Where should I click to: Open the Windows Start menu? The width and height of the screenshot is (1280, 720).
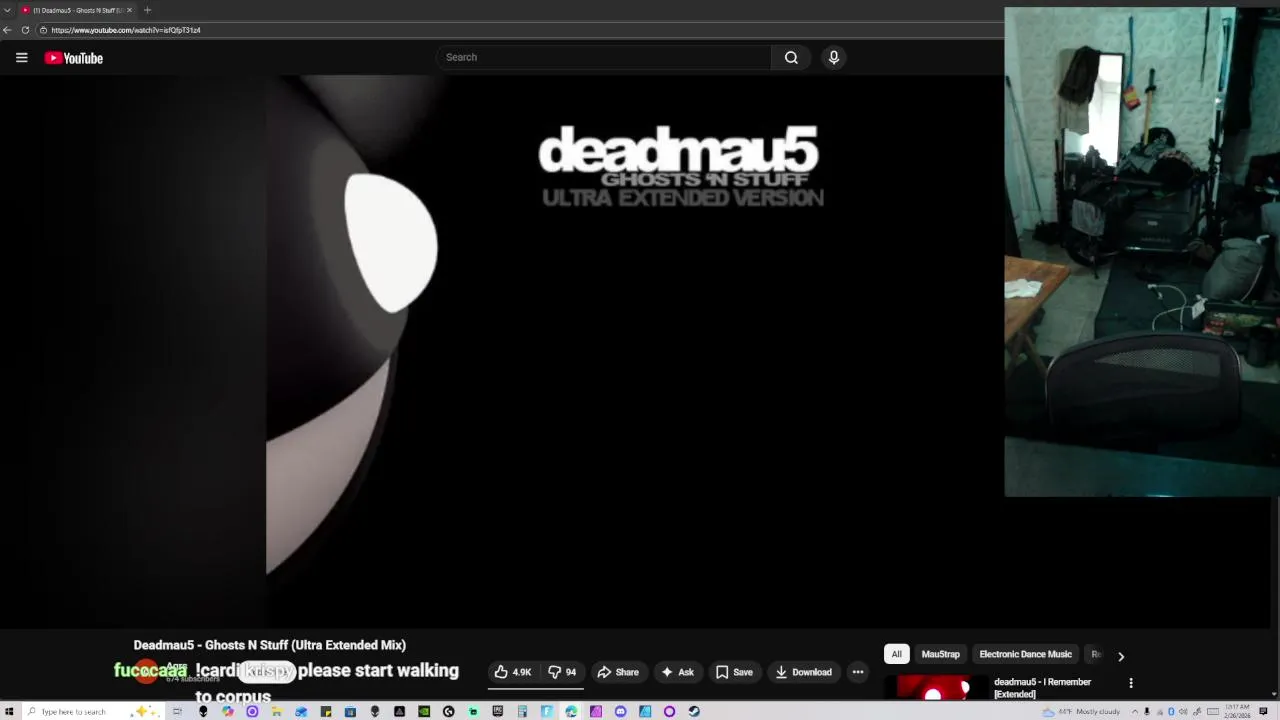[x=9, y=712]
